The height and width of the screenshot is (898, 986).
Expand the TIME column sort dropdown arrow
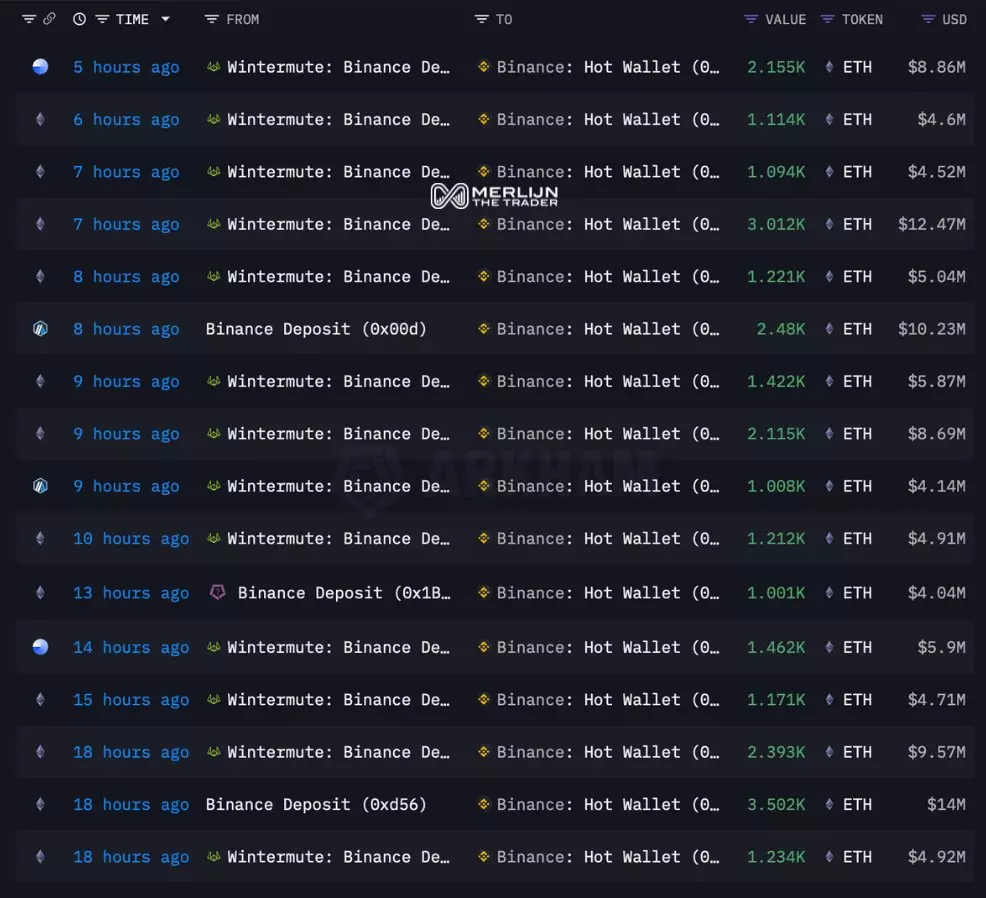tap(165, 19)
